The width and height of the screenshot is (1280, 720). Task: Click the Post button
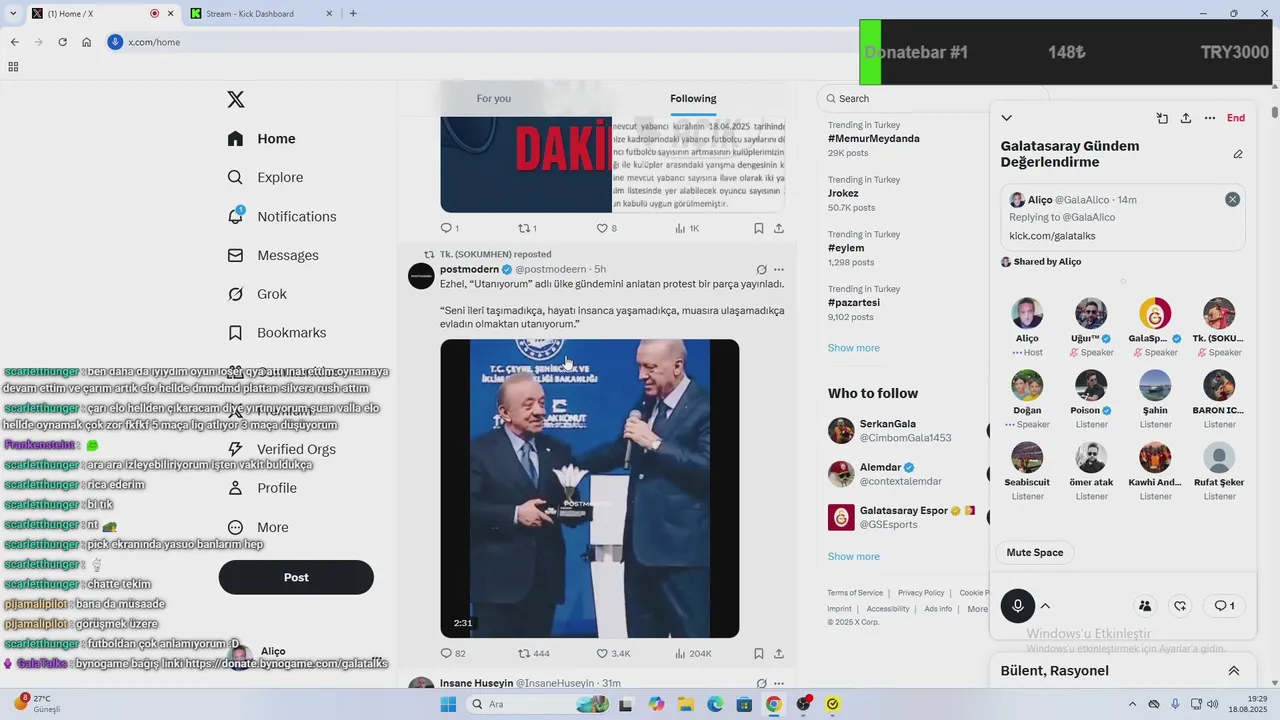pyautogui.click(x=296, y=577)
